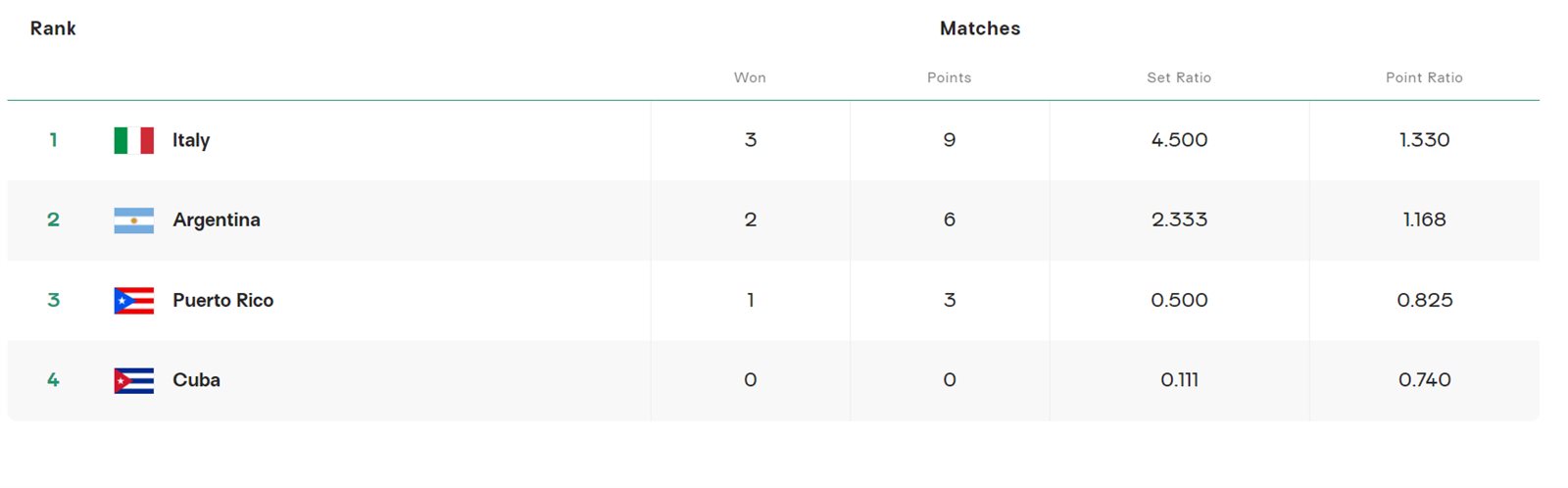Sort by the Point Ratio column header

[x=1424, y=77]
